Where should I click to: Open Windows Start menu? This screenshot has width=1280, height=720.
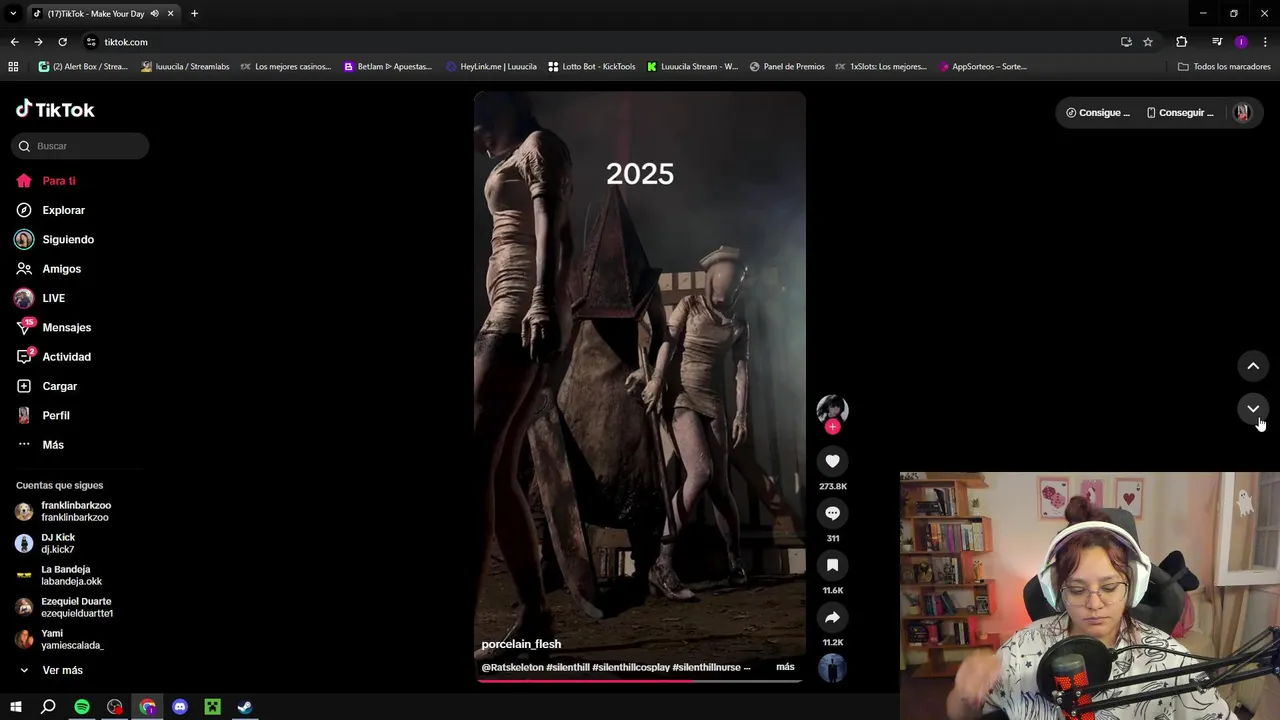(16, 707)
